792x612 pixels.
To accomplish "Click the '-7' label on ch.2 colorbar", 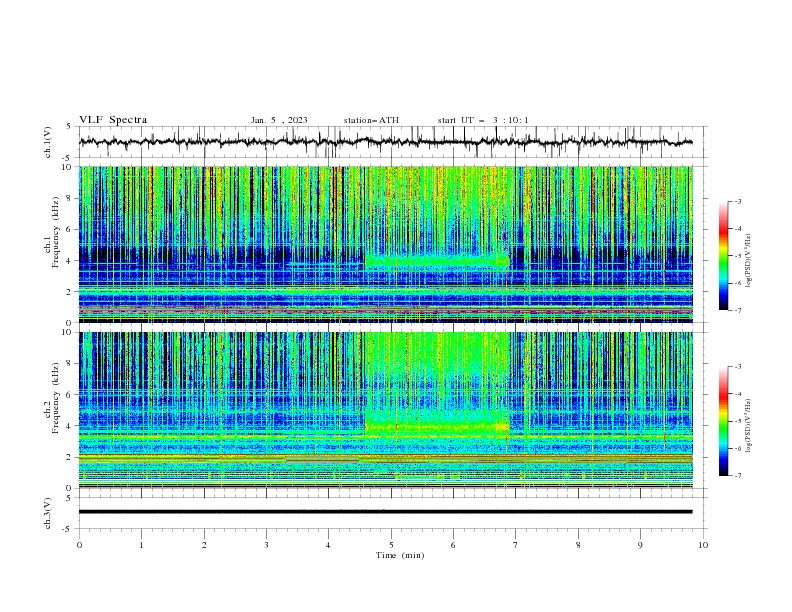I will (x=737, y=475).
